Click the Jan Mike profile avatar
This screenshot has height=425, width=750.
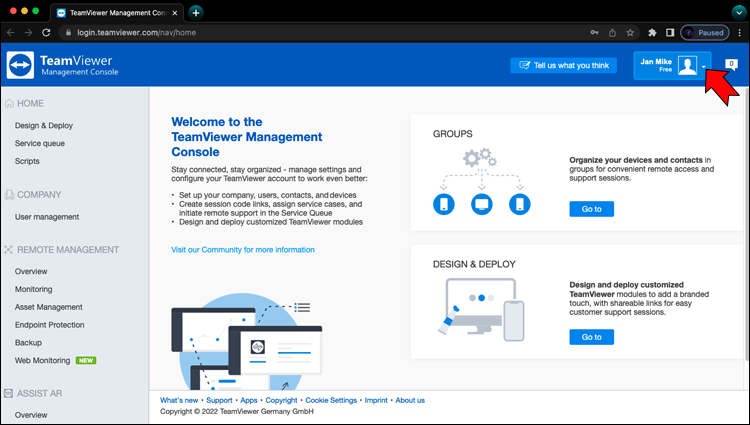point(687,65)
